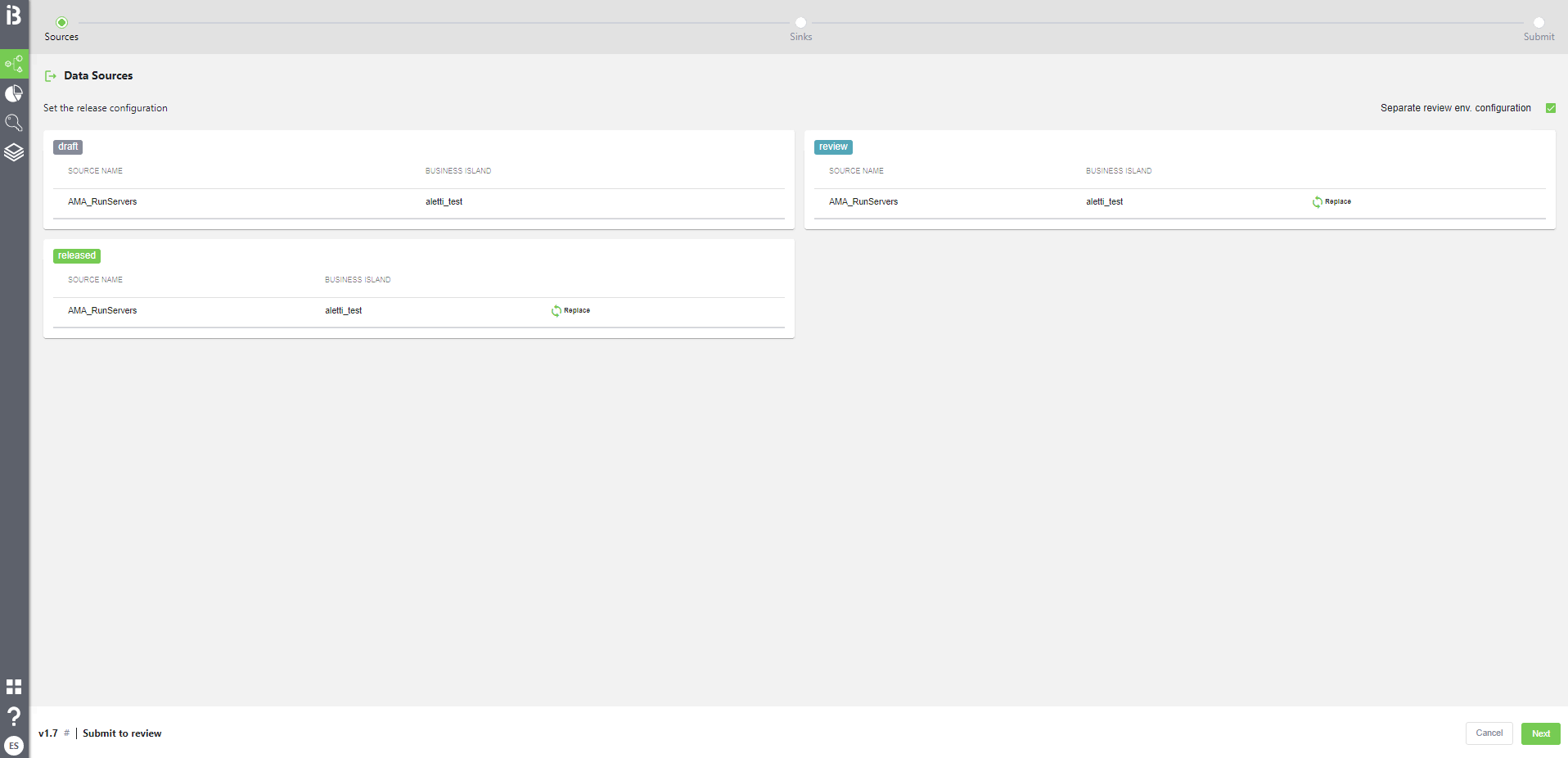
Task: Open the layers icon in the sidebar
Action: pyautogui.click(x=14, y=152)
